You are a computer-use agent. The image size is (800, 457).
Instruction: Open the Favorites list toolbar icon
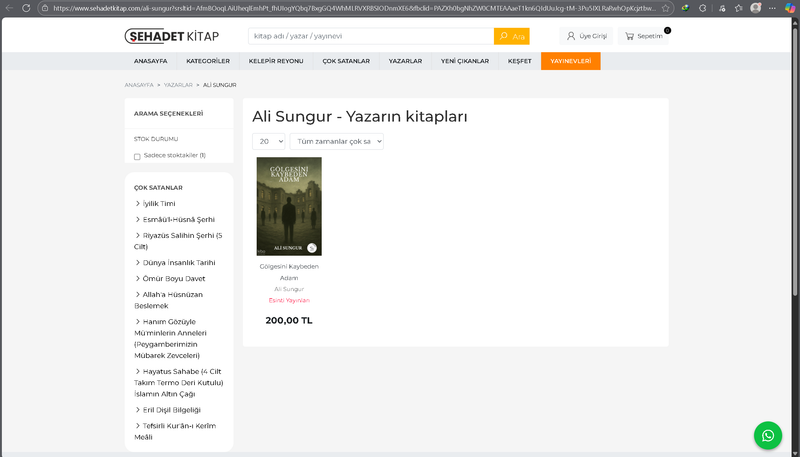tap(738, 8)
